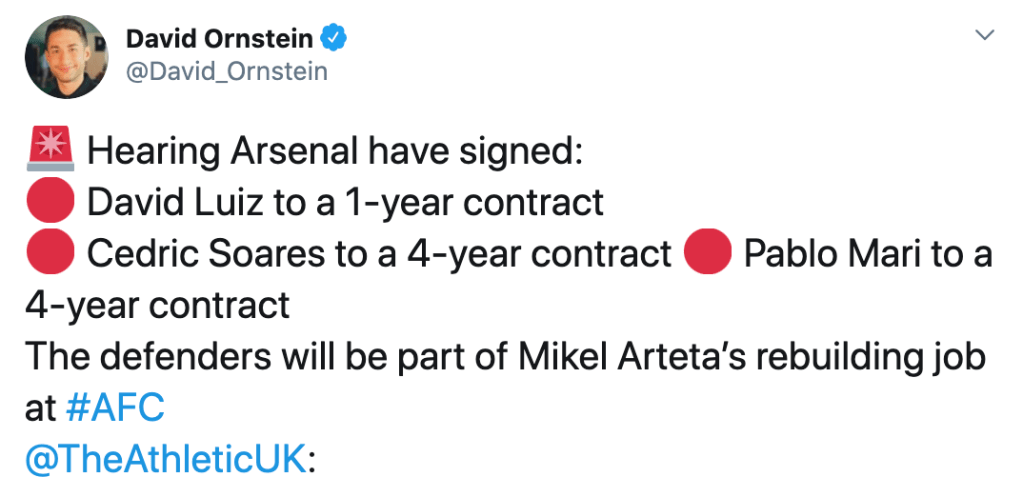This screenshot has height=497, width=1023.
Task: Open the @David_Ornstein handle
Action: click(x=226, y=71)
